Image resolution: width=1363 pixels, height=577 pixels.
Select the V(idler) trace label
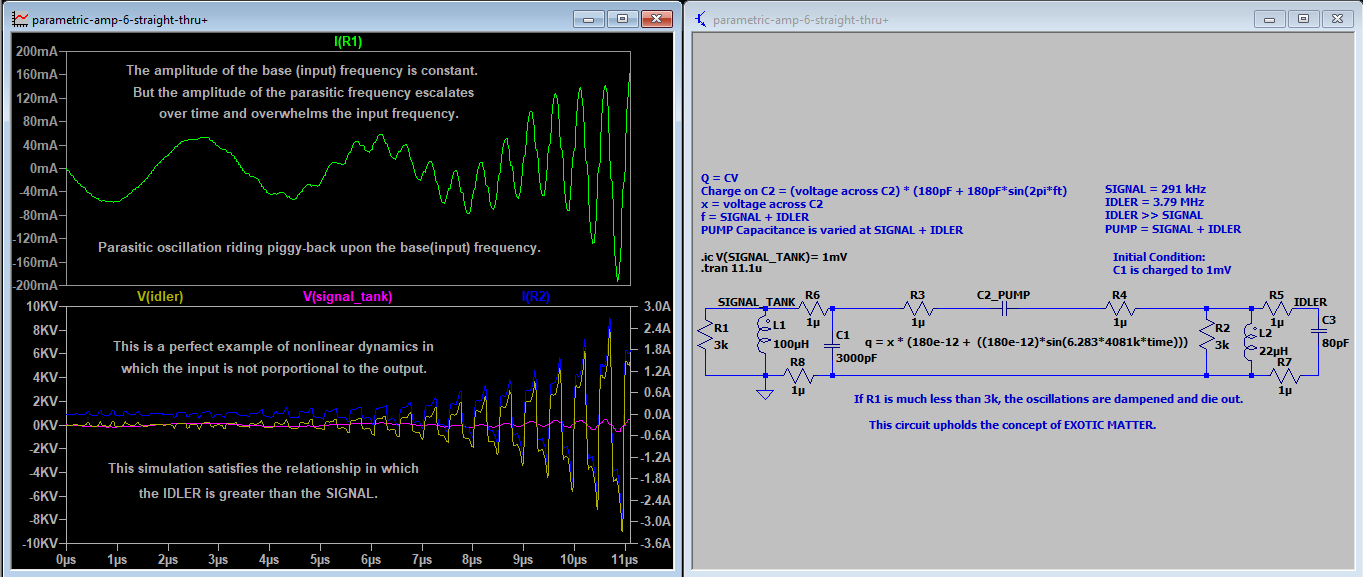(x=160, y=296)
